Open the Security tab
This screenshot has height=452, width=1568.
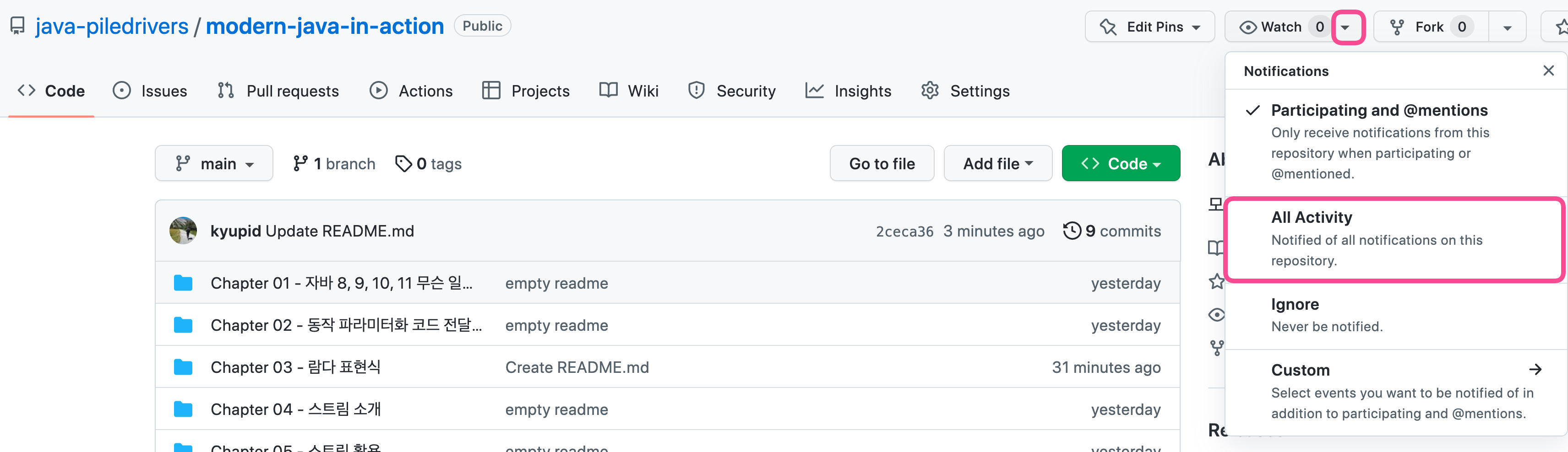(x=732, y=91)
